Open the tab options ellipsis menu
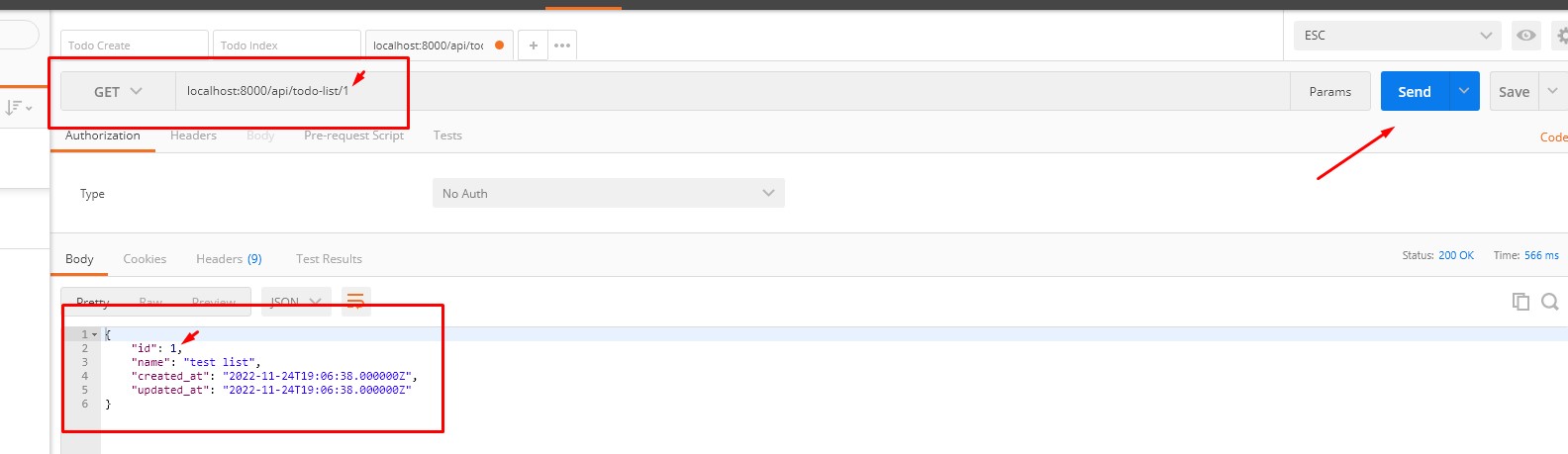 click(562, 45)
